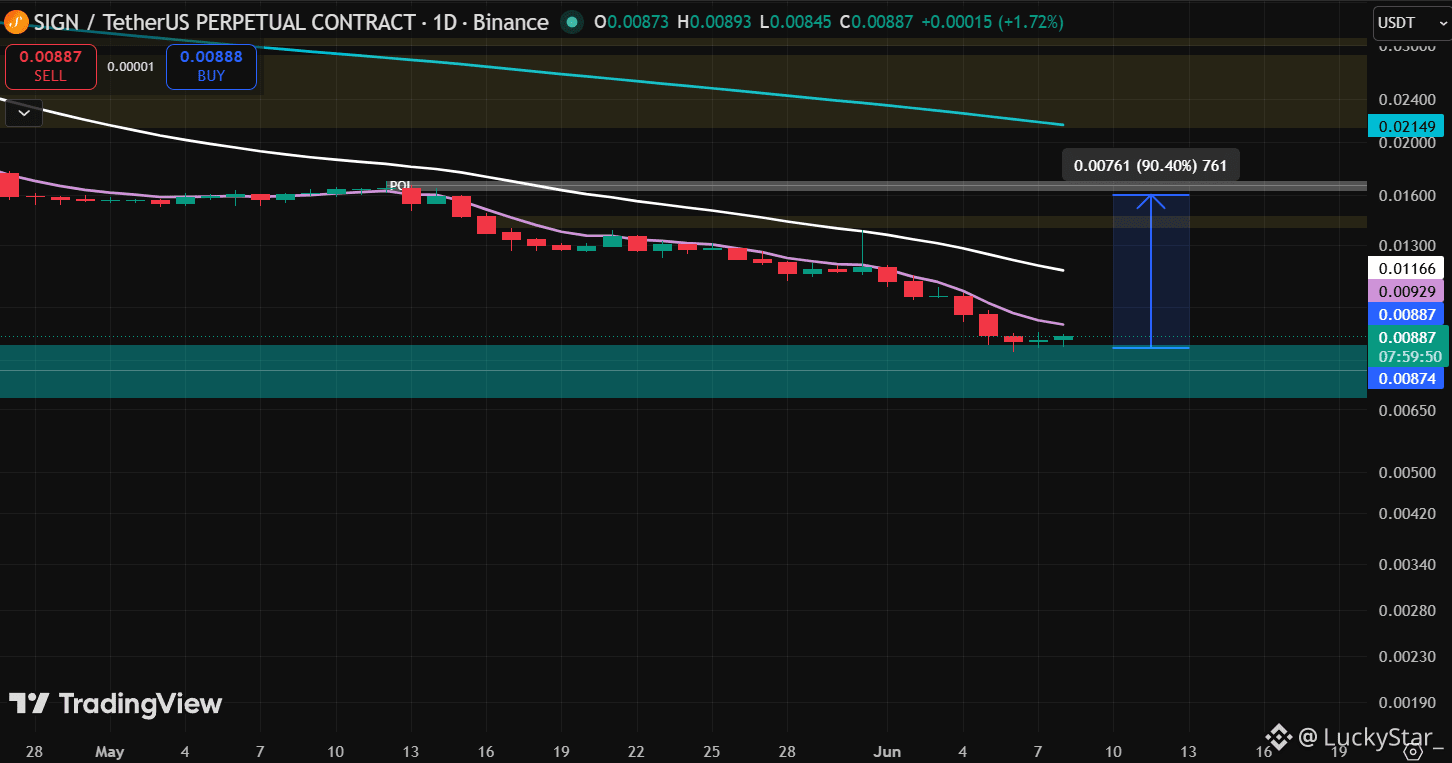Click the red SELL button
1452x763 pixels.
(51, 67)
